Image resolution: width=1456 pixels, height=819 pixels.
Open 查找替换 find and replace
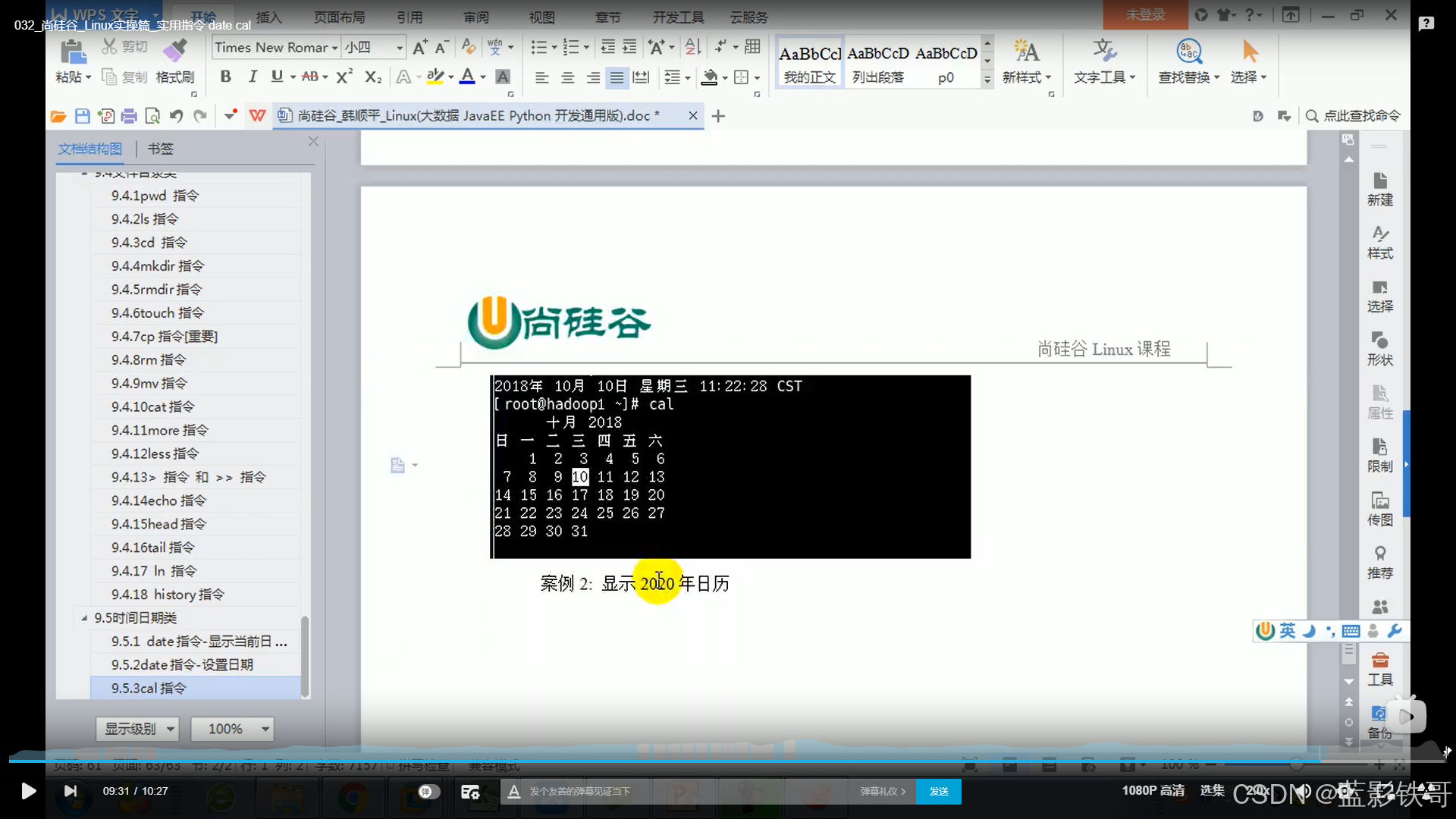[1188, 62]
